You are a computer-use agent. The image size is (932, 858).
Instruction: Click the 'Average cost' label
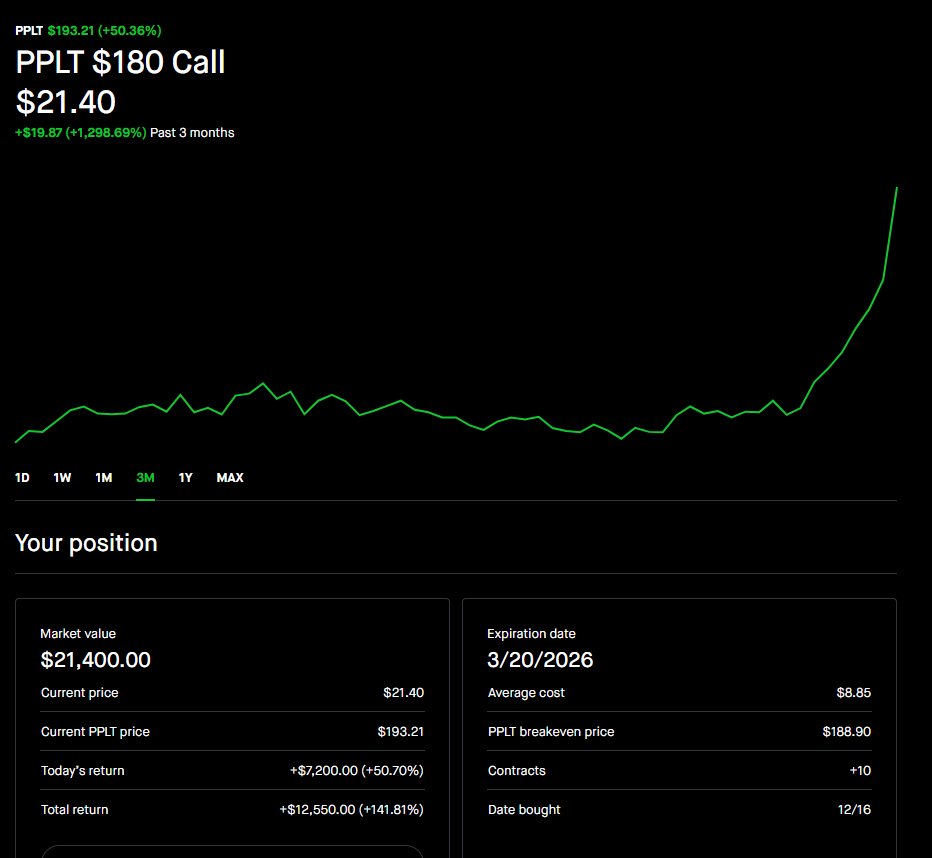(x=526, y=693)
